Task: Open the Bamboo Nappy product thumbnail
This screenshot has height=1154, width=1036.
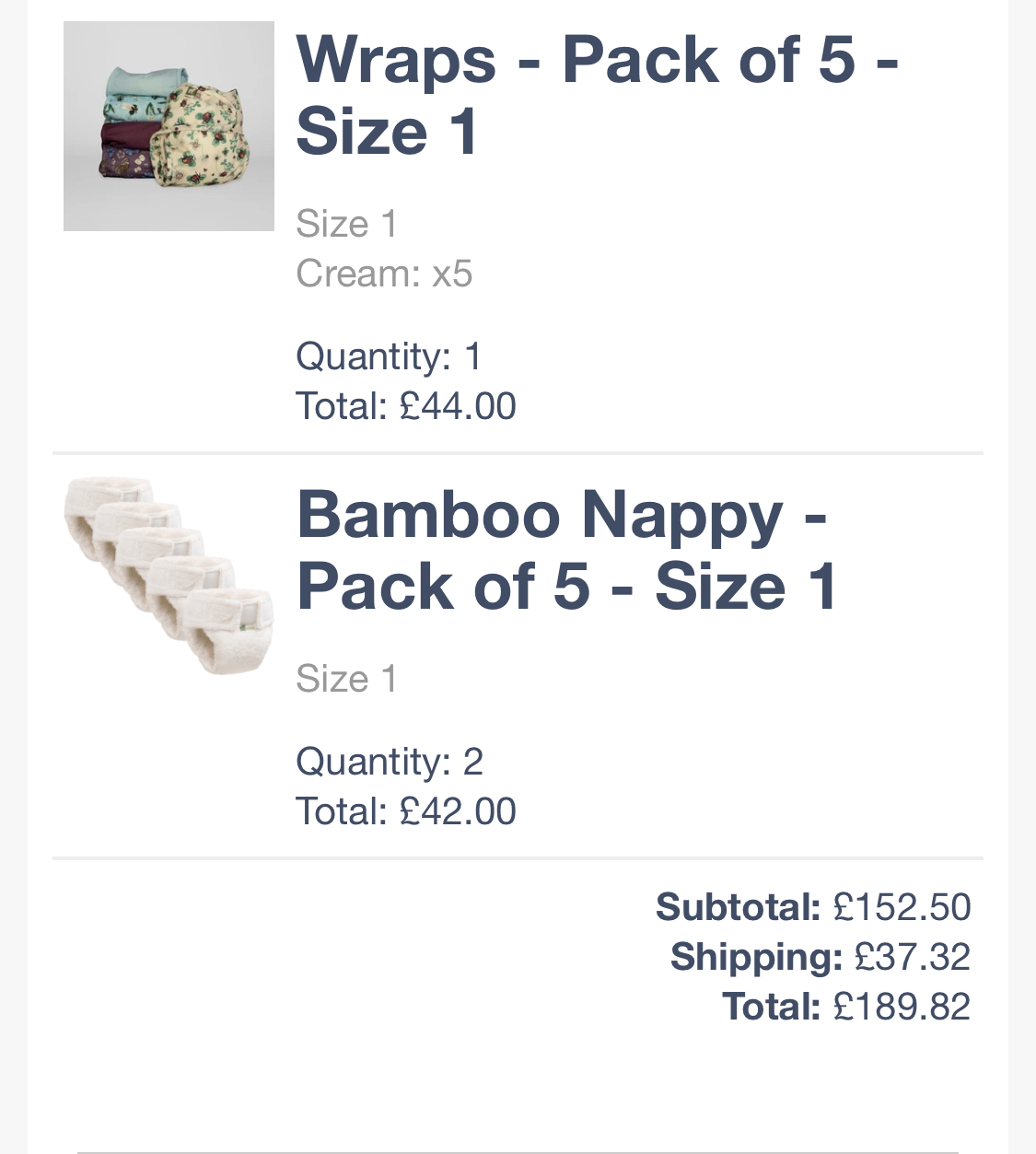Action: [x=169, y=576]
